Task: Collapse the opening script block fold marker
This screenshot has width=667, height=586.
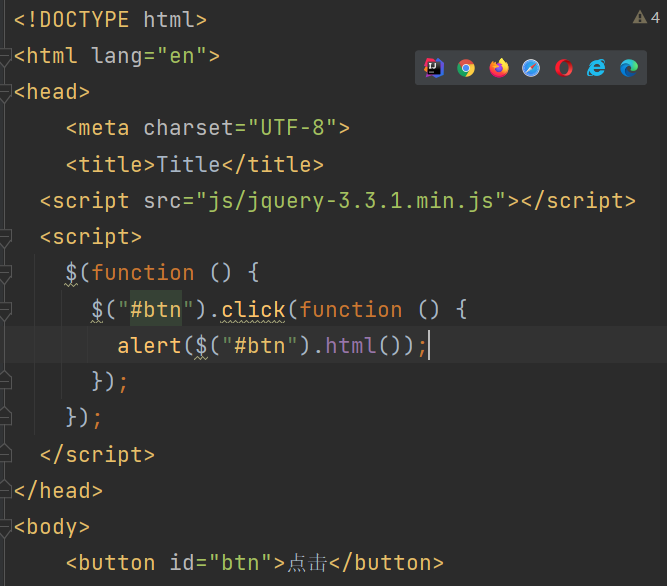Action: pyautogui.click(x=5, y=238)
